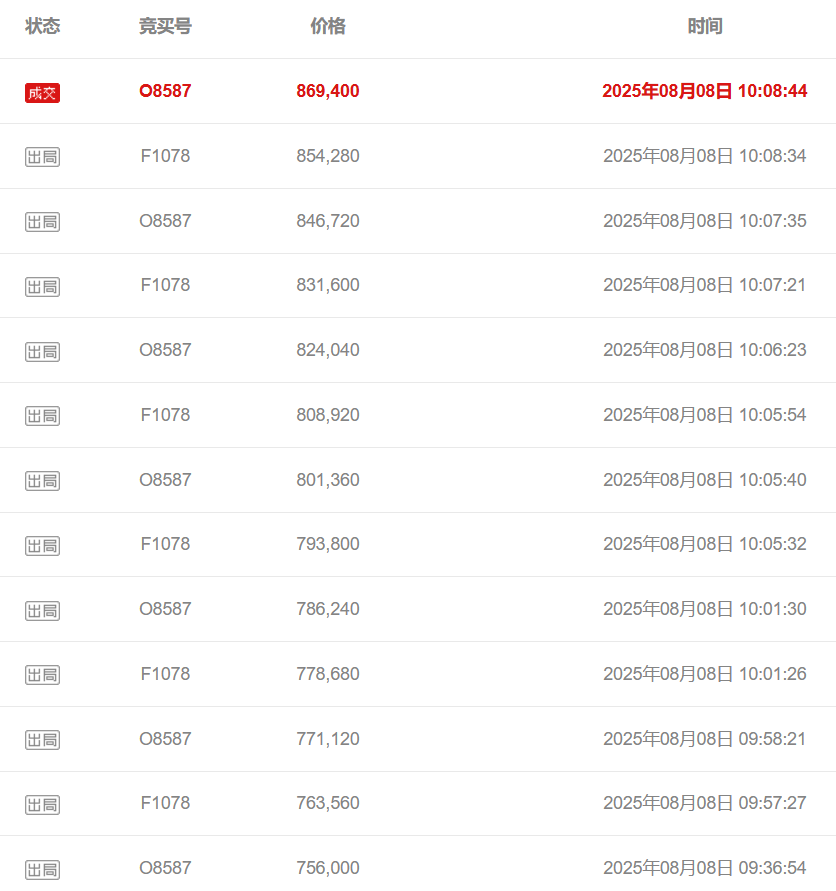Click the price 771,120
Image resolution: width=836 pixels, height=891 pixels.
328,739
